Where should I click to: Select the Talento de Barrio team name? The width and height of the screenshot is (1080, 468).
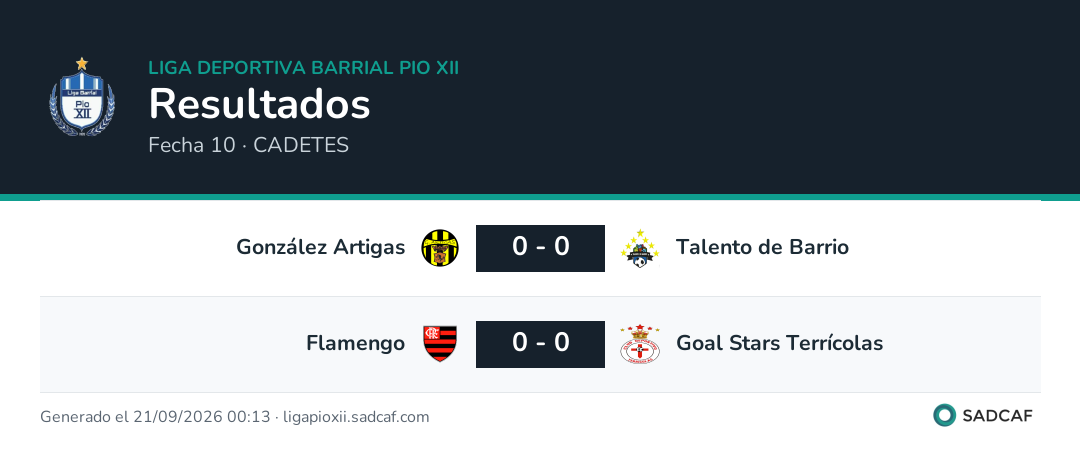point(762,247)
